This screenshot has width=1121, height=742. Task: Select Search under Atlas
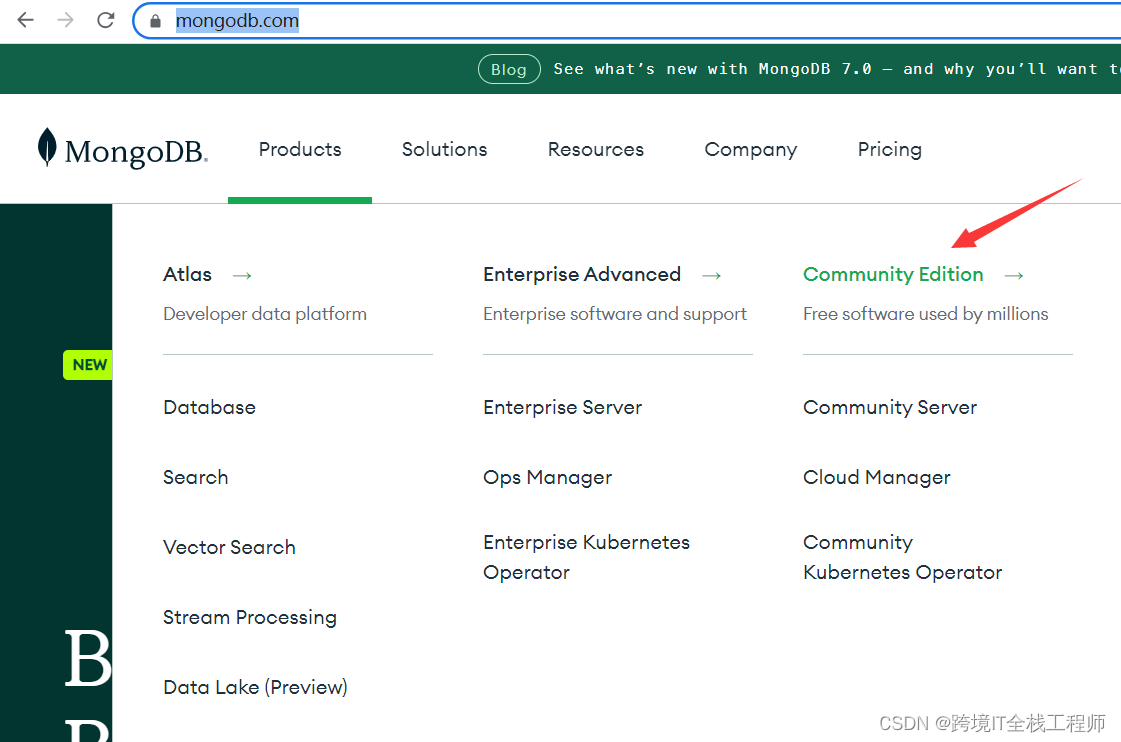pyautogui.click(x=196, y=478)
